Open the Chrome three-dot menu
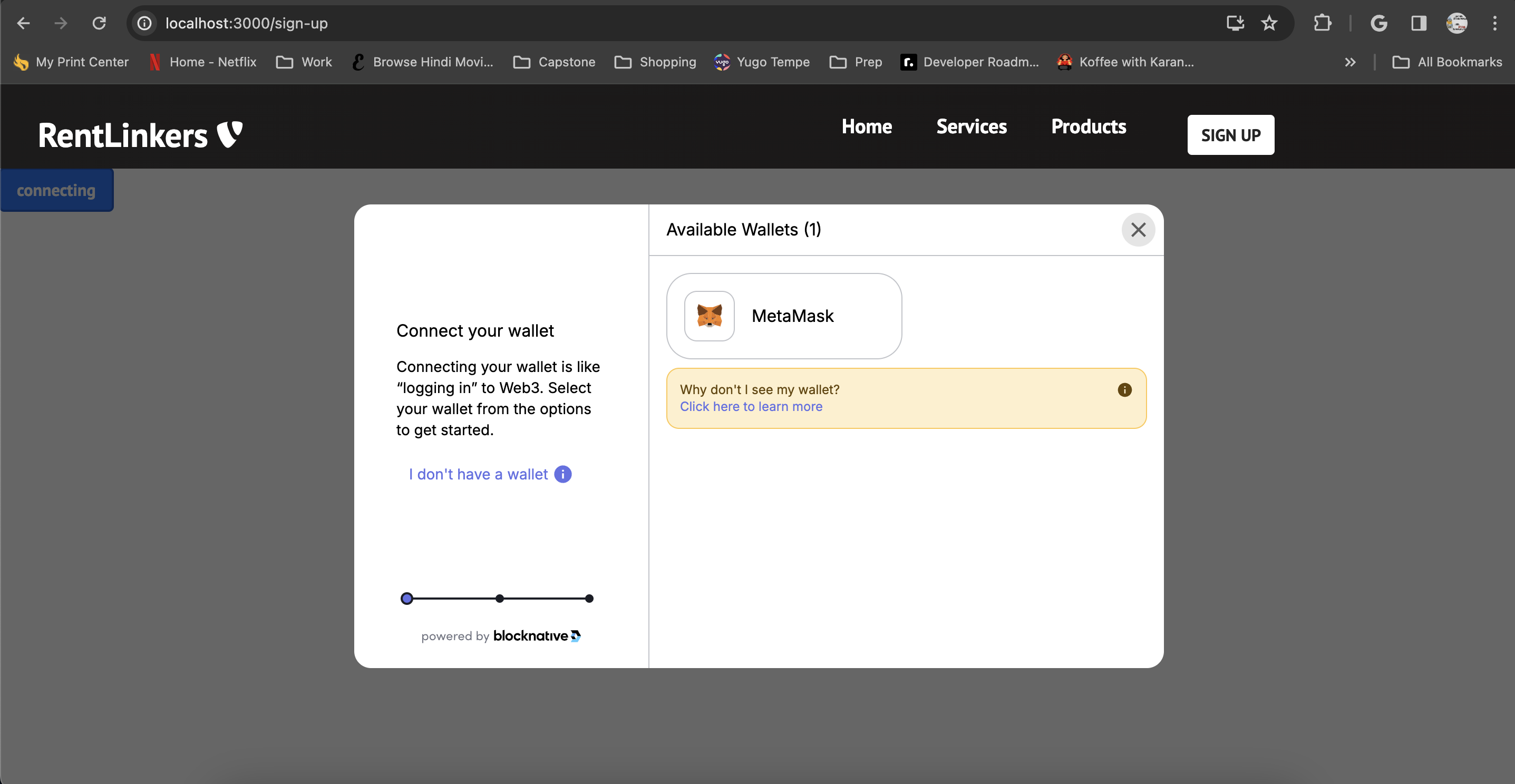 click(x=1494, y=24)
